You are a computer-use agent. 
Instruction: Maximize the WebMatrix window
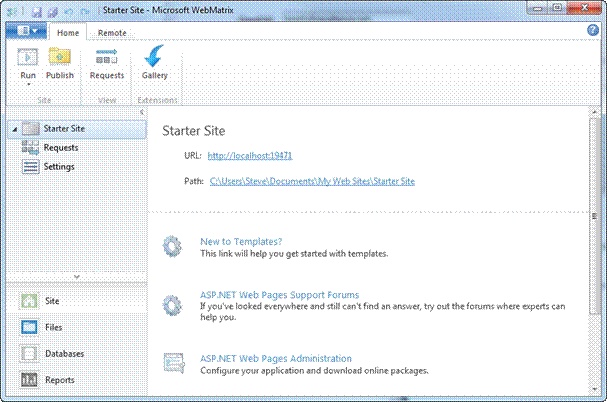point(557,8)
